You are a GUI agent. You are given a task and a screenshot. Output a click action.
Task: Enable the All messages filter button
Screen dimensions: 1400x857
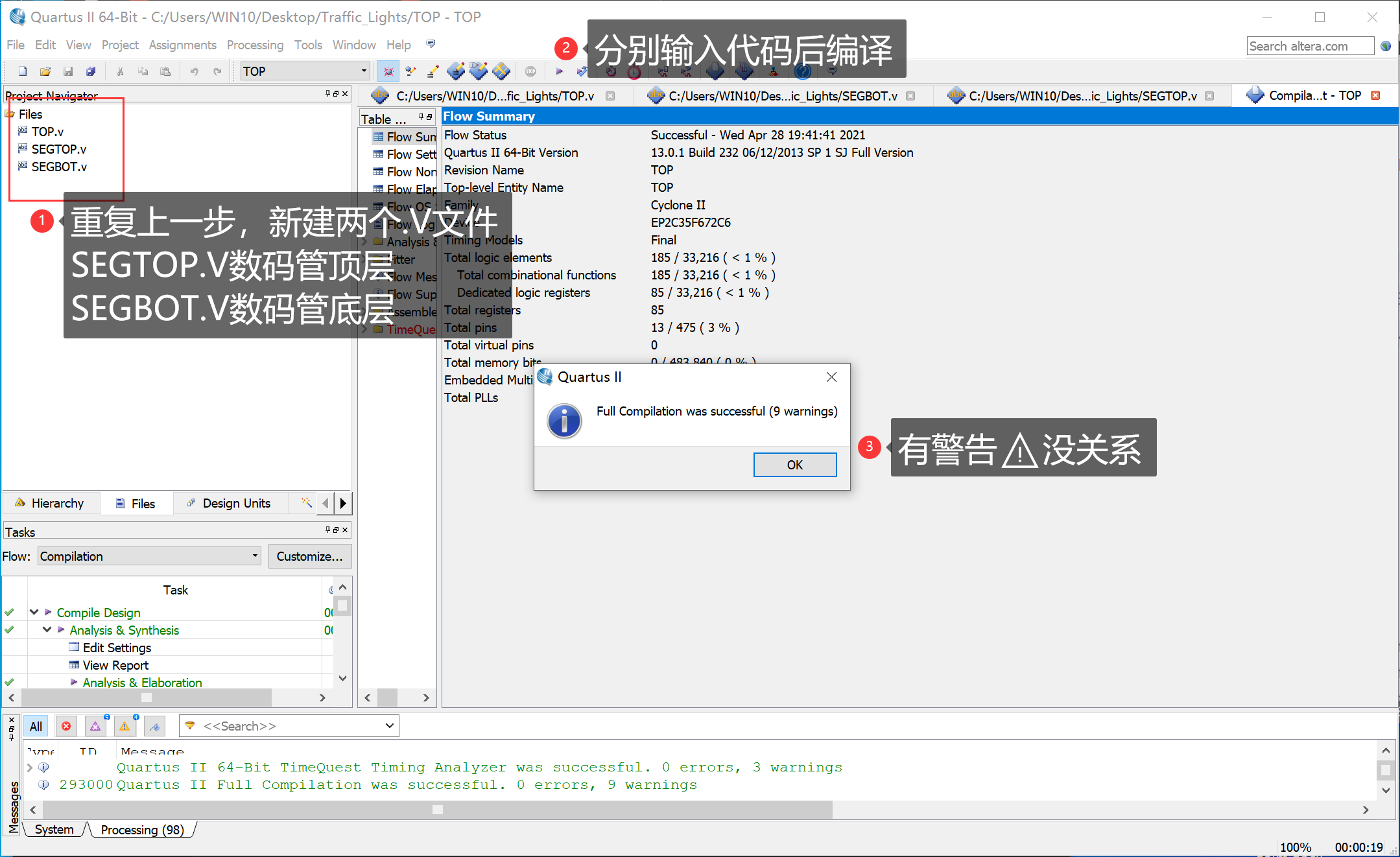36,726
